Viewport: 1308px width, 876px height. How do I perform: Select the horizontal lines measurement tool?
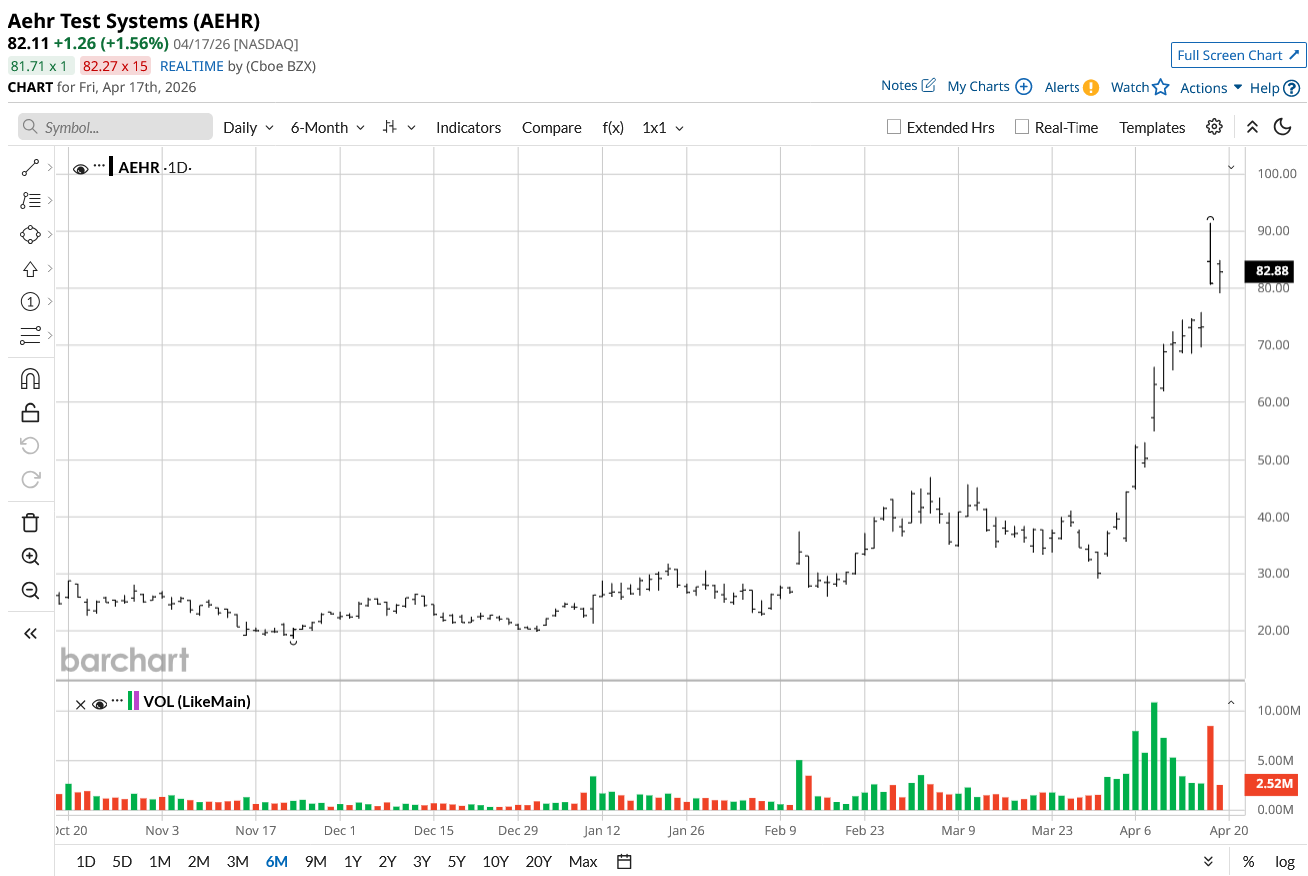coord(30,335)
